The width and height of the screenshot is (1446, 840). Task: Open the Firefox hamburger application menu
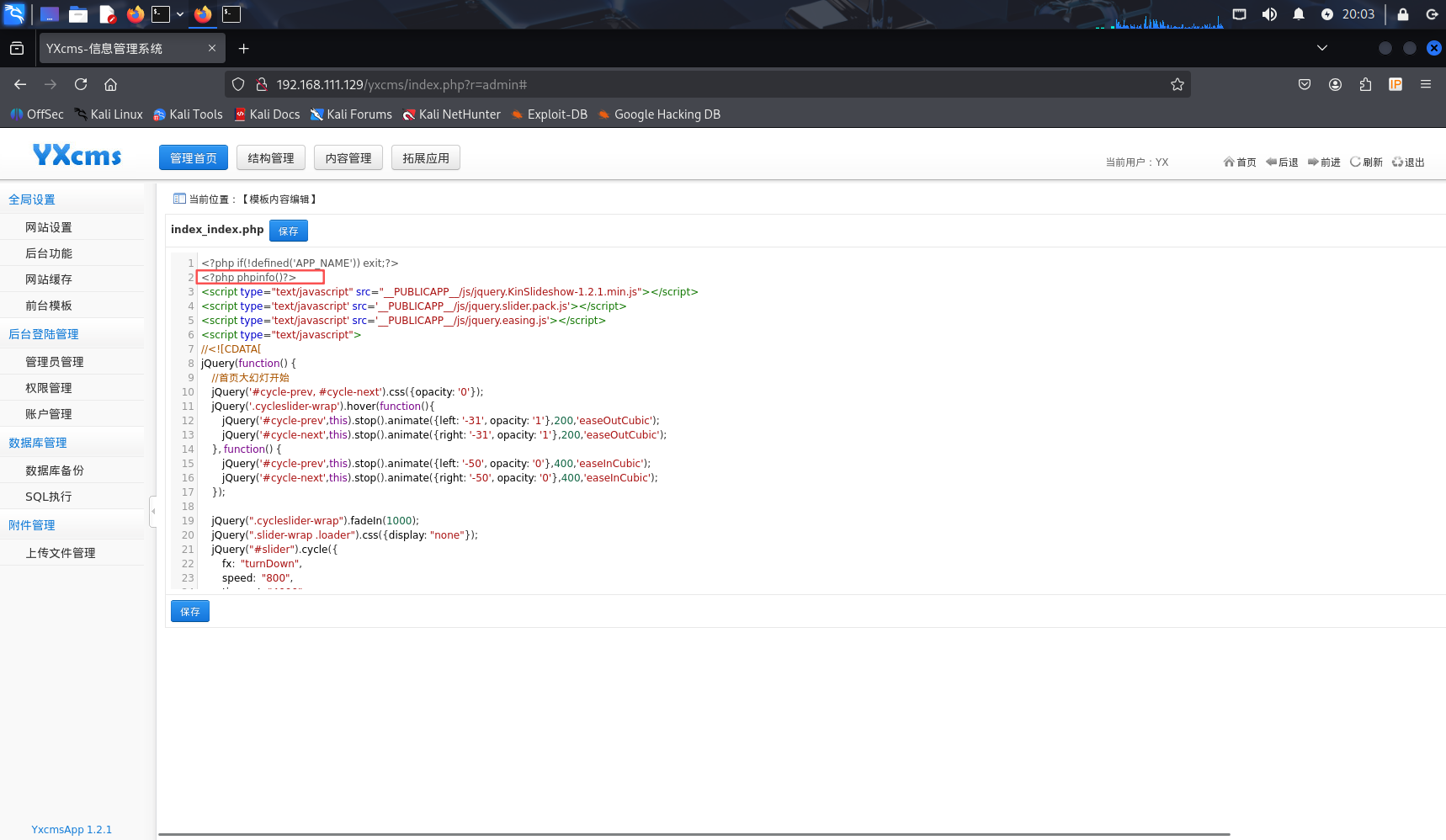1426,84
